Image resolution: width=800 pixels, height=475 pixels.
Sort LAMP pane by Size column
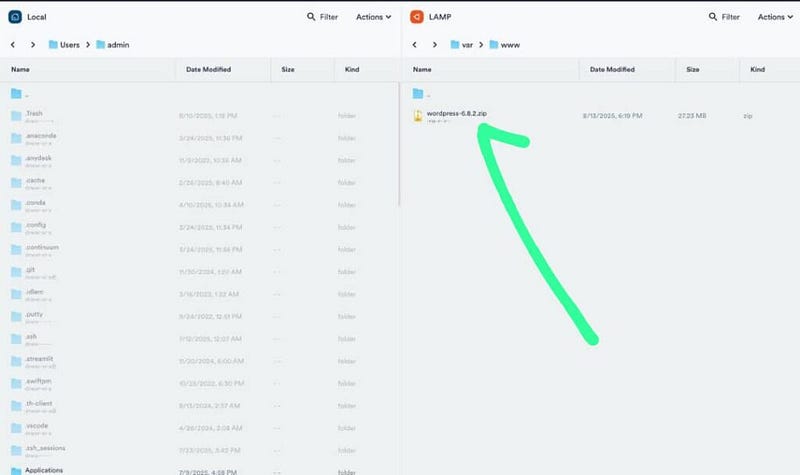click(693, 69)
